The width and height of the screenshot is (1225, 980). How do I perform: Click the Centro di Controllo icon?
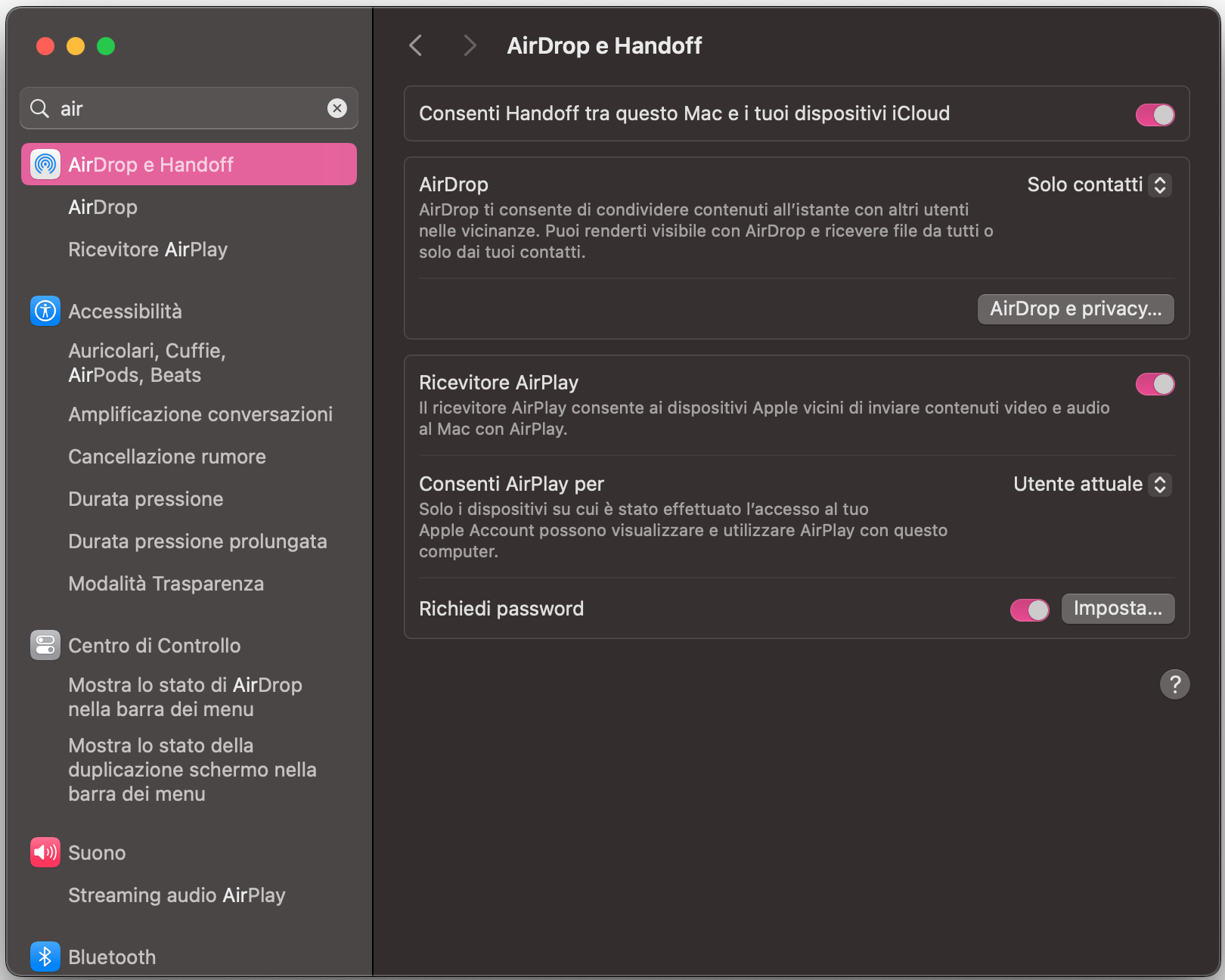(45, 645)
